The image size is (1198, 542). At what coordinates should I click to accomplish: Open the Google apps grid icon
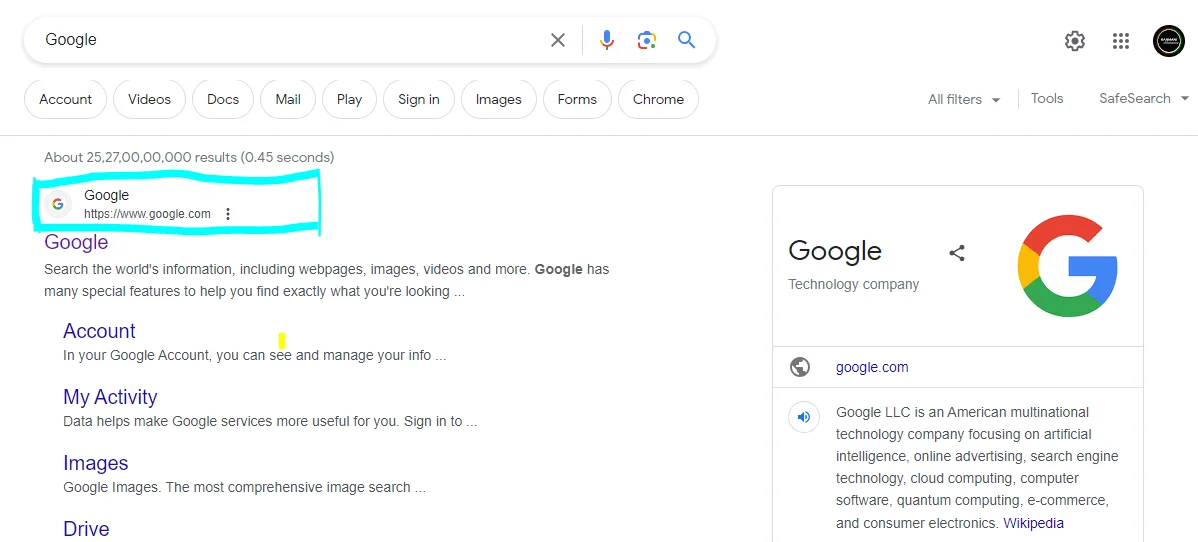pyautogui.click(x=1121, y=41)
